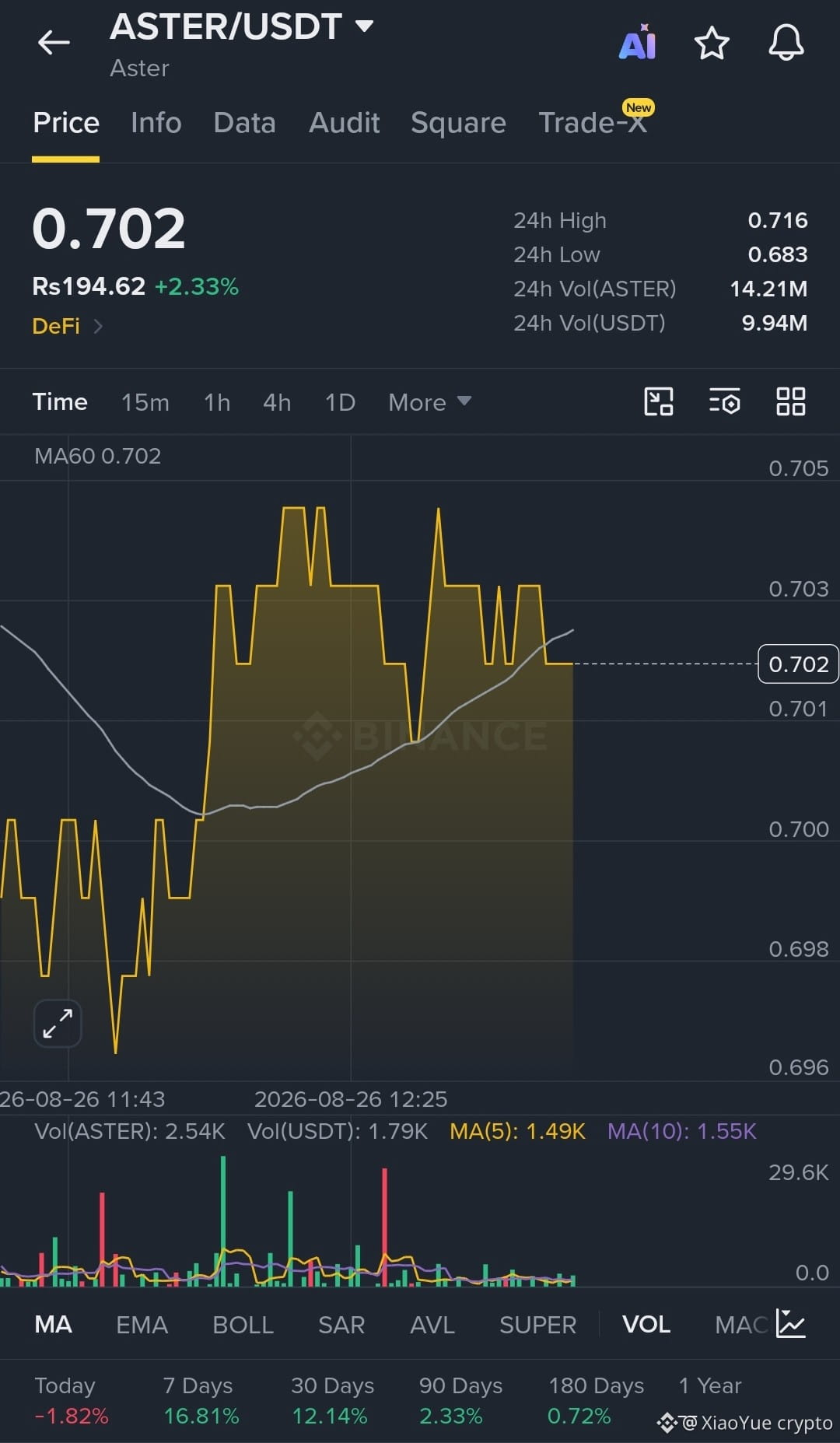Tap the +2.33% change value
This screenshot has width=840, height=1443.
tap(197, 287)
